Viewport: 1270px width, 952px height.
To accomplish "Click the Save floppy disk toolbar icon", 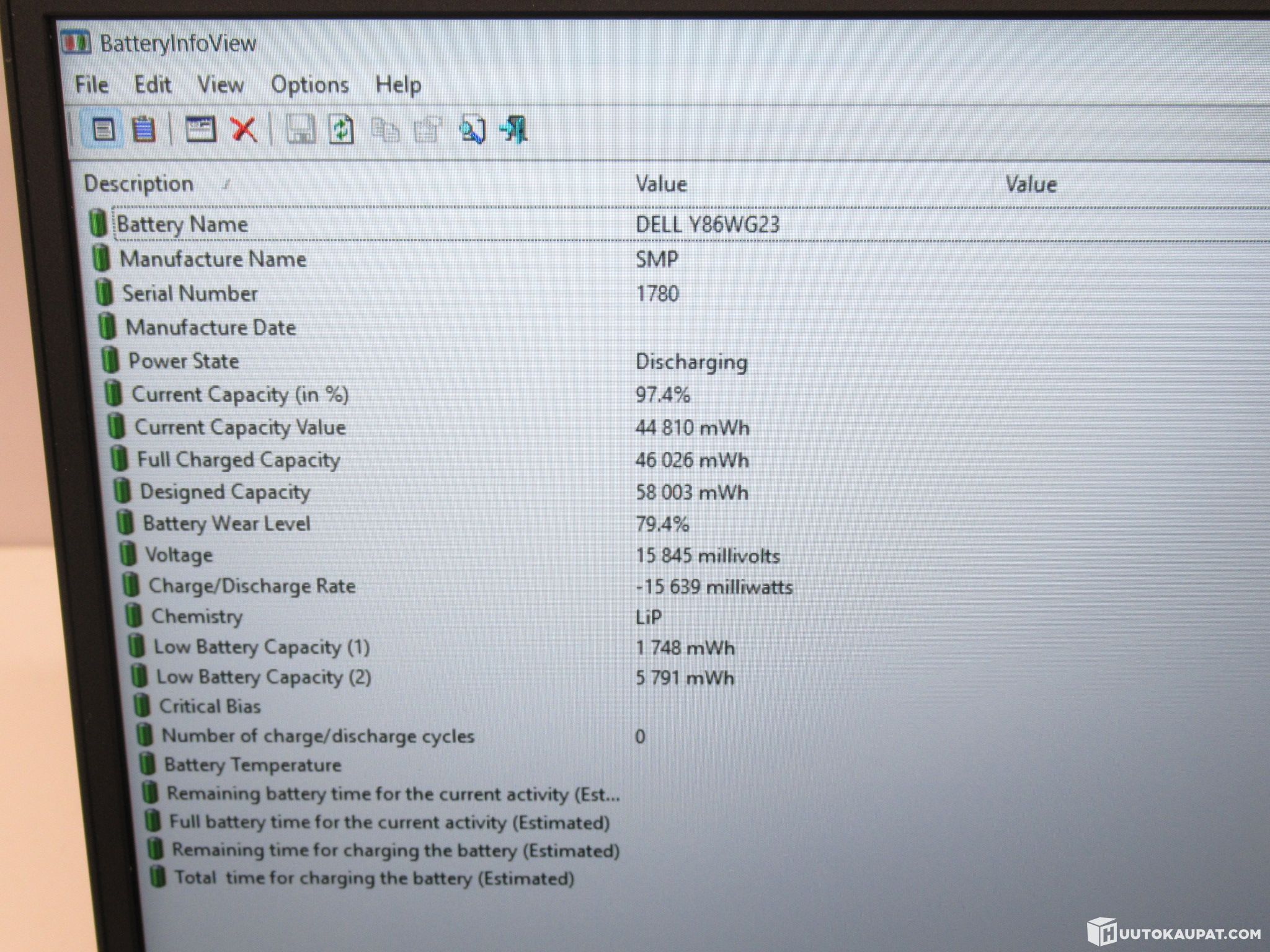I will coord(300,130).
